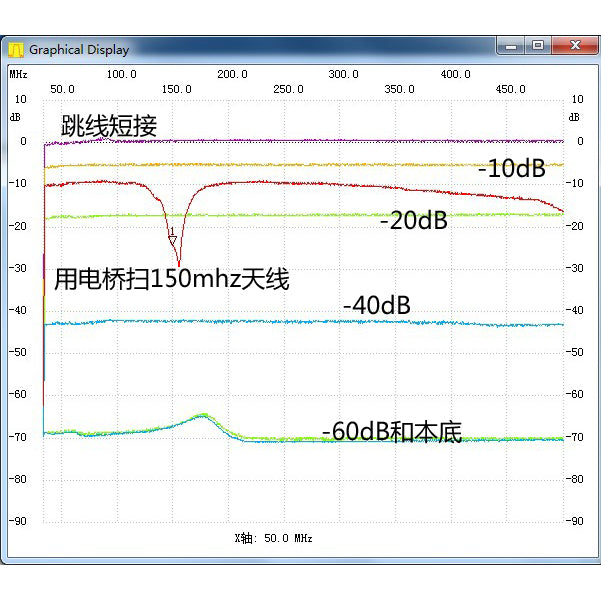This screenshot has height=601, width=601.
Task: Click the 300.0 frequency axis tick label
Action: pos(343,74)
